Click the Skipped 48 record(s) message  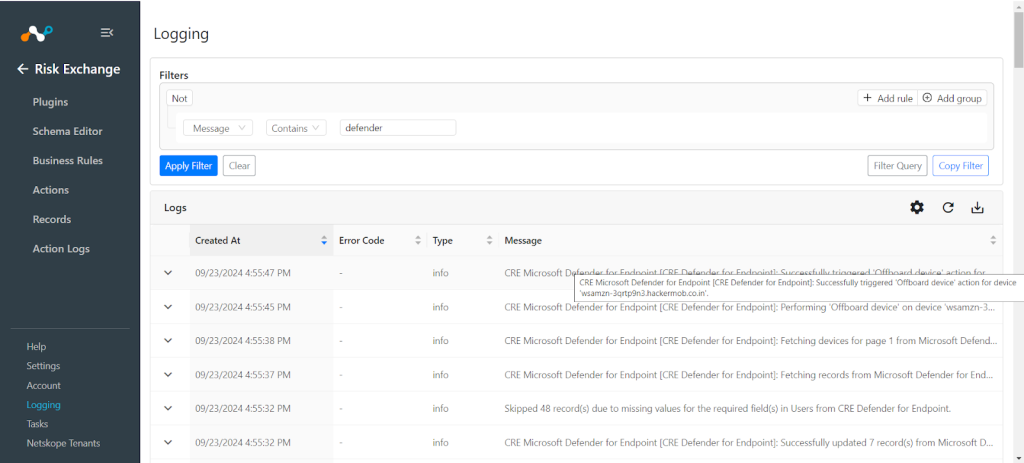(728, 409)
